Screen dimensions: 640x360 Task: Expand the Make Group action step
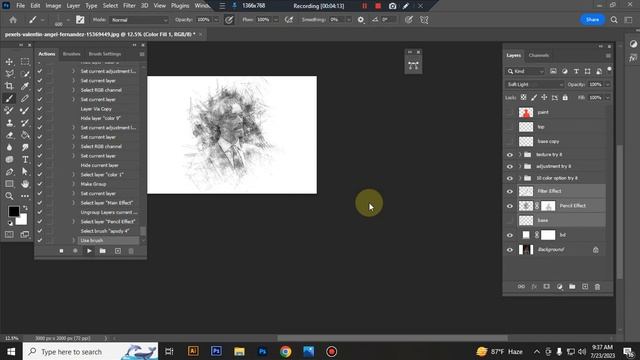[73, 184]
